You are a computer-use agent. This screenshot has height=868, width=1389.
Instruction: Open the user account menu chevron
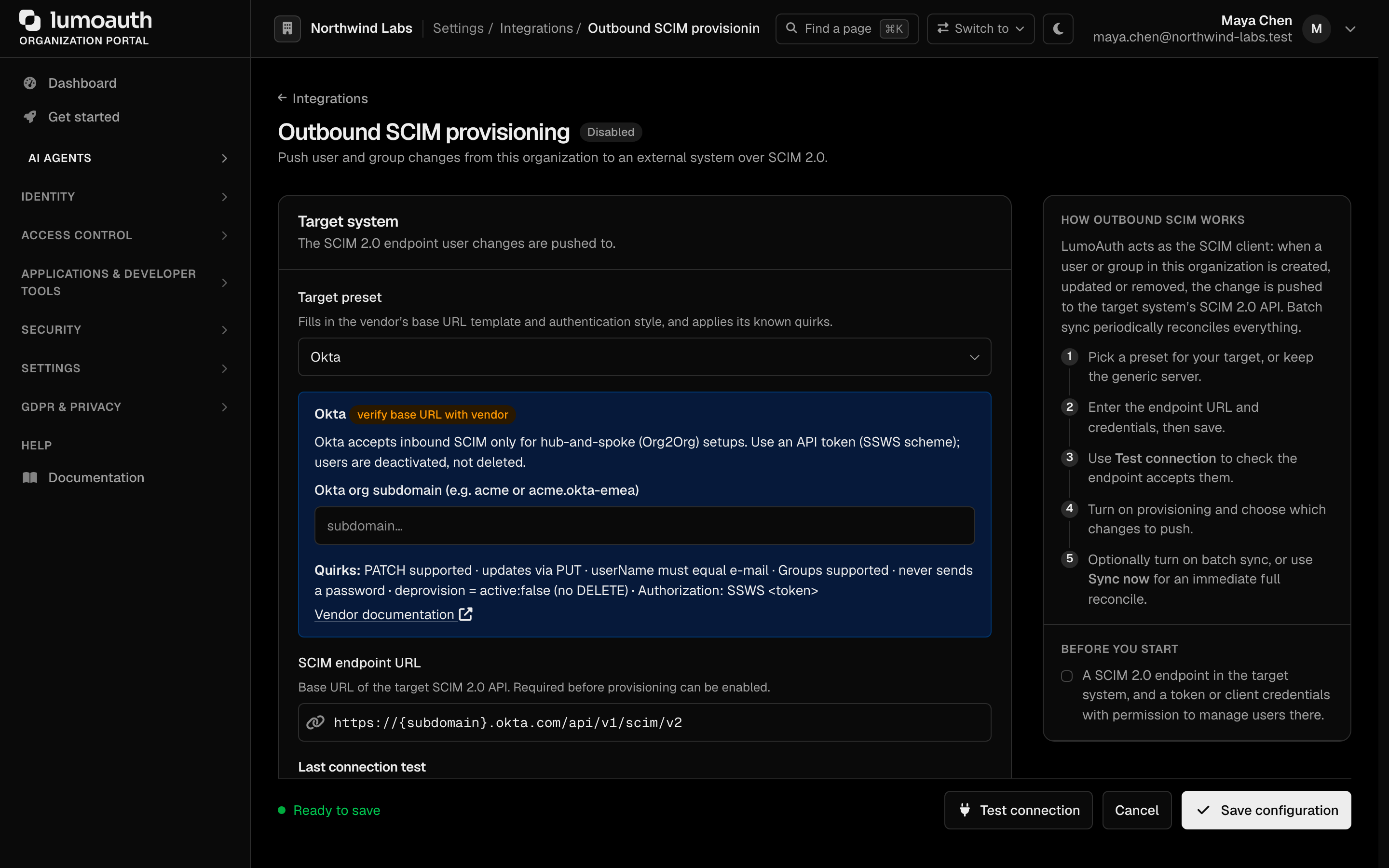click(x=1350, y=29)
